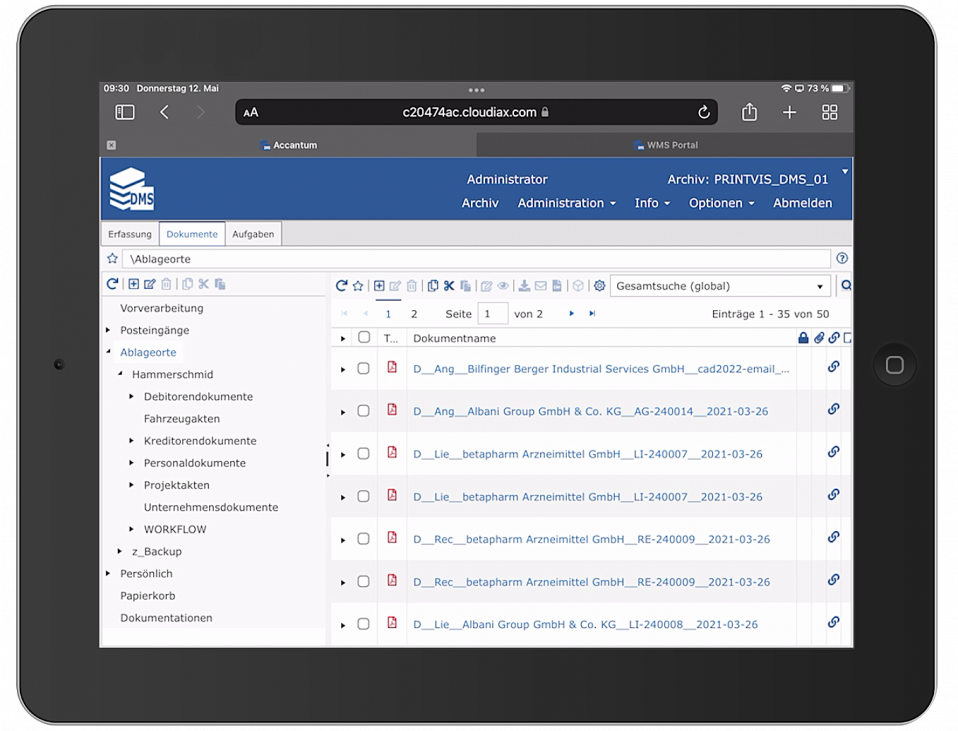Tick the select-all checkbox in table header
The image size is (958, 731).
tap(363, 338)
